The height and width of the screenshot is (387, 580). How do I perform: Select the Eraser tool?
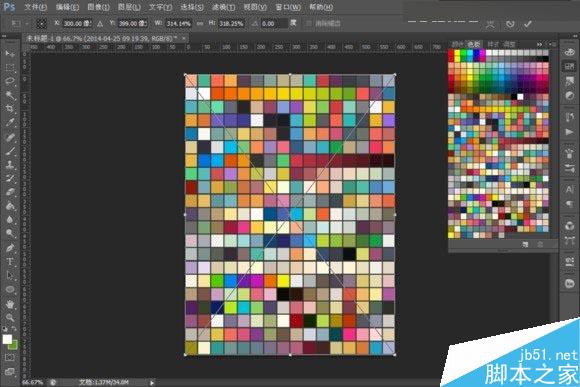[10, 192]
